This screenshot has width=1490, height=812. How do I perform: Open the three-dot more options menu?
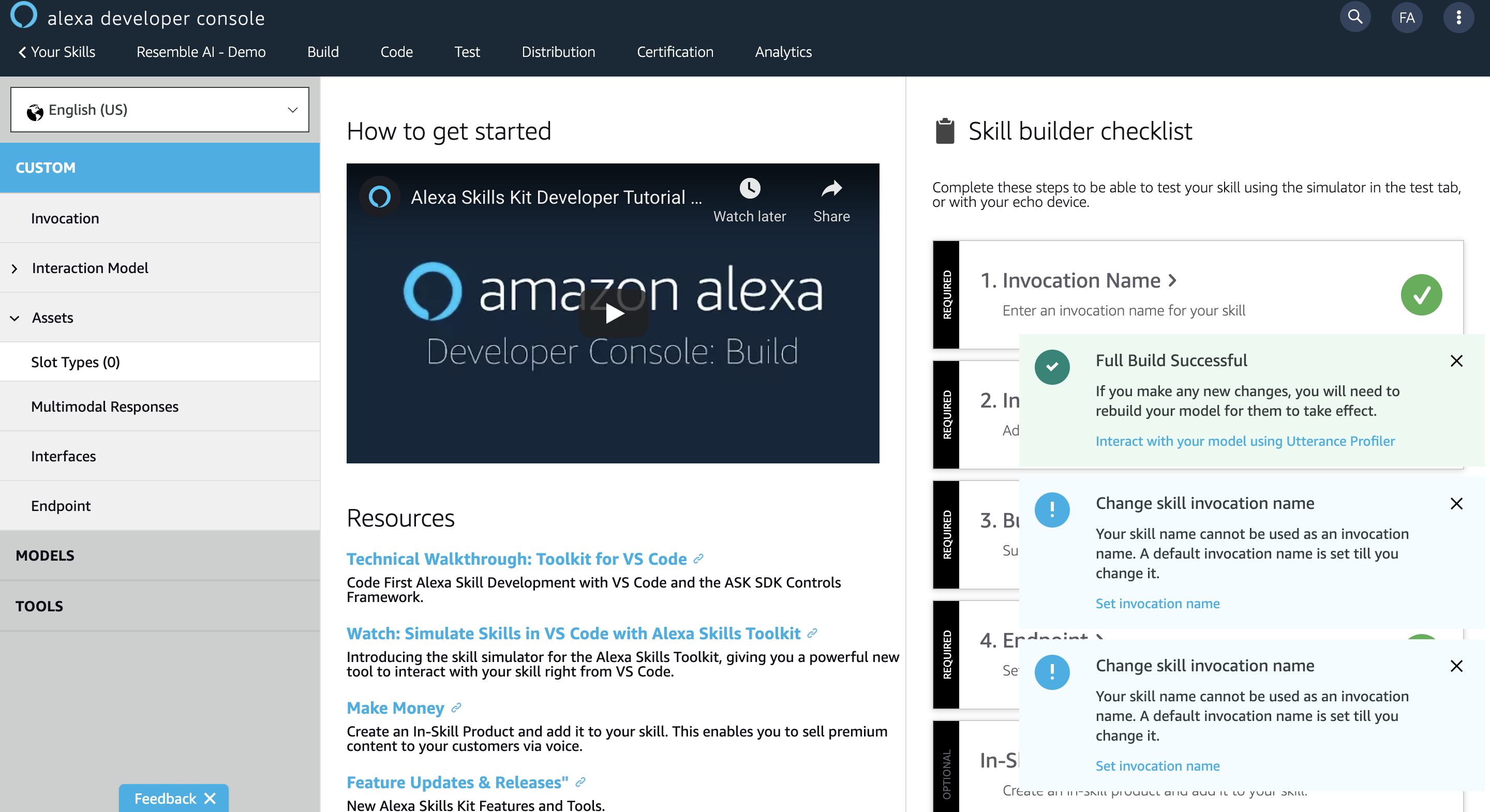pos(1458,18)
